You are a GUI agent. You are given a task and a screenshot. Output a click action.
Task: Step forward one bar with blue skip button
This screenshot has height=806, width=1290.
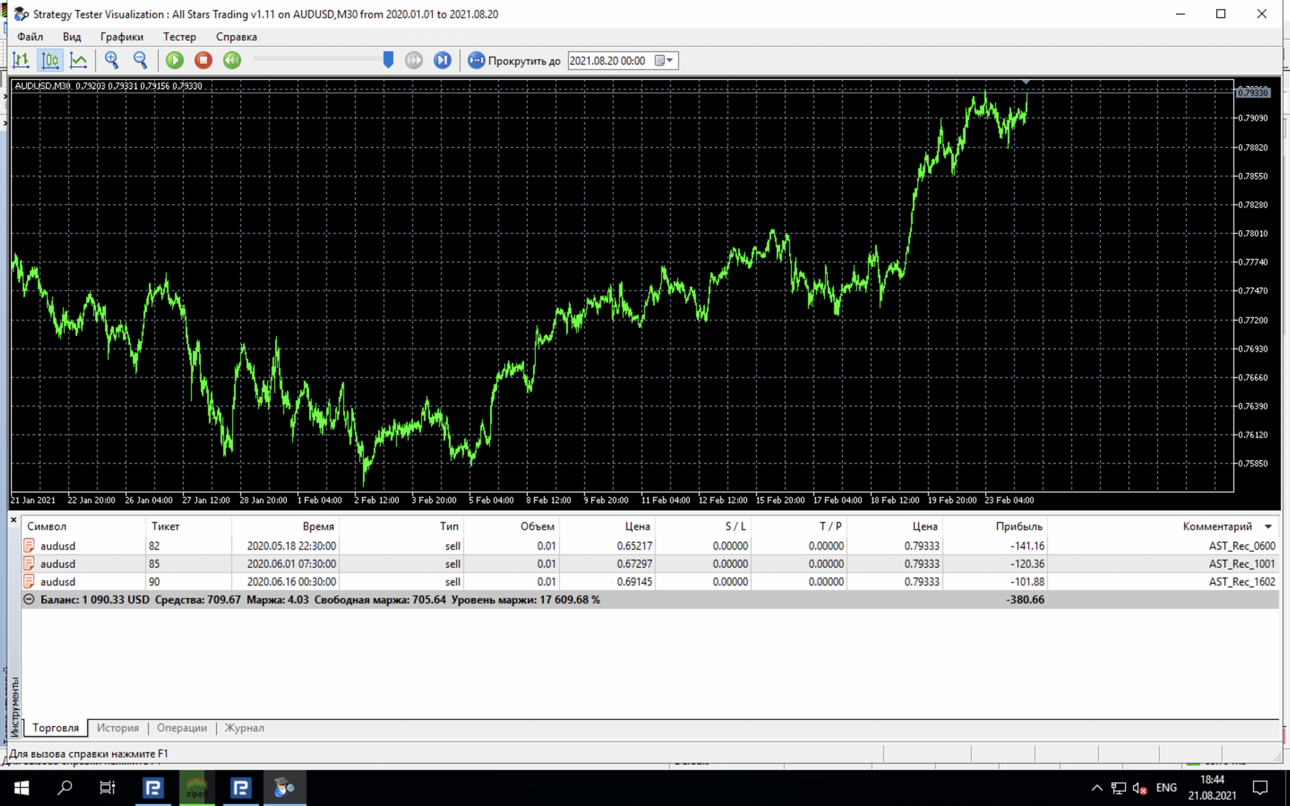442,61
